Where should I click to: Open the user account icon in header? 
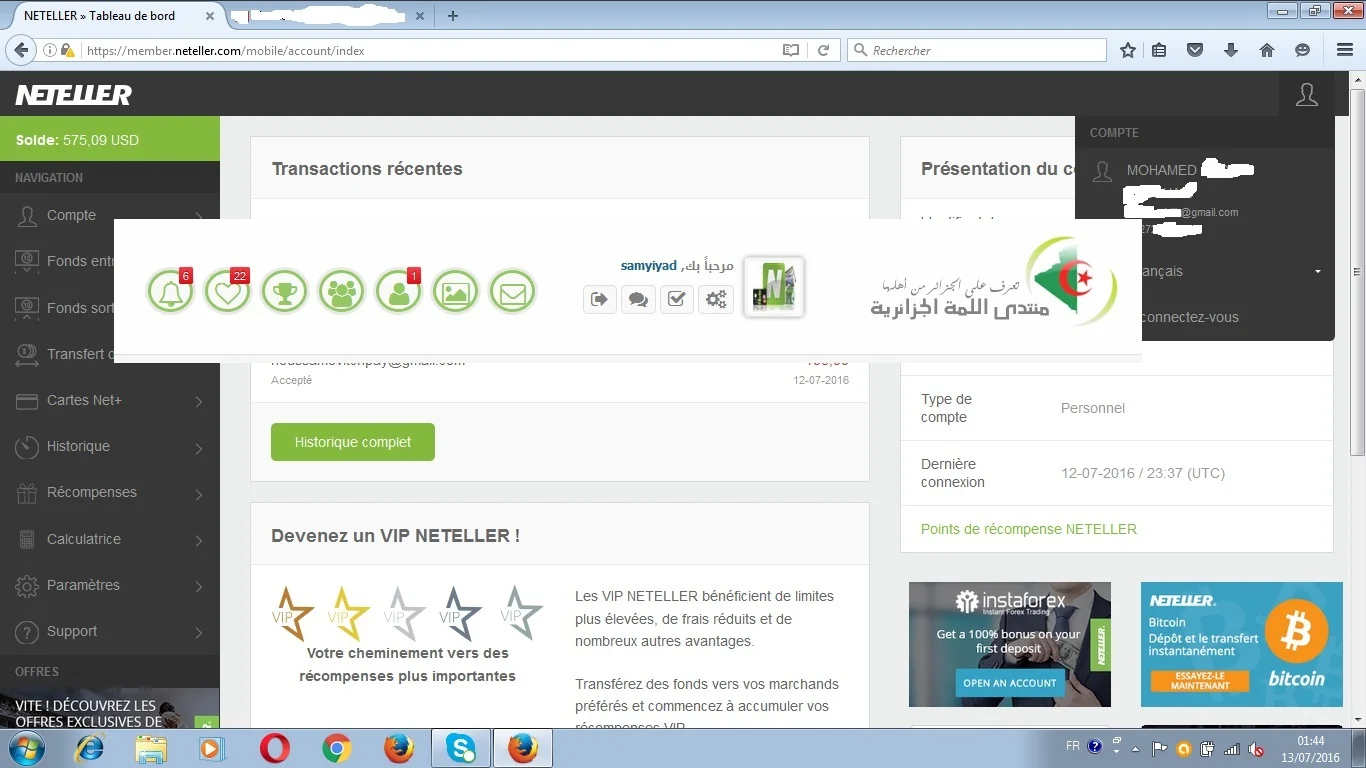point(1306,95)
